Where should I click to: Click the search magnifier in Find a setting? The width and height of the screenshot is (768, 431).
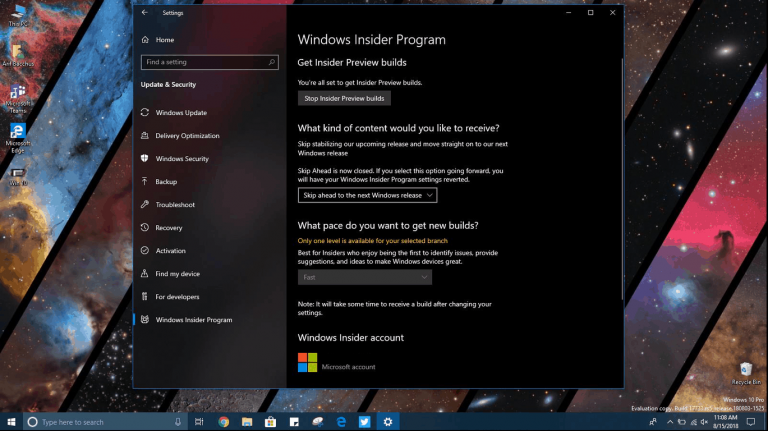tap(272, 62)
